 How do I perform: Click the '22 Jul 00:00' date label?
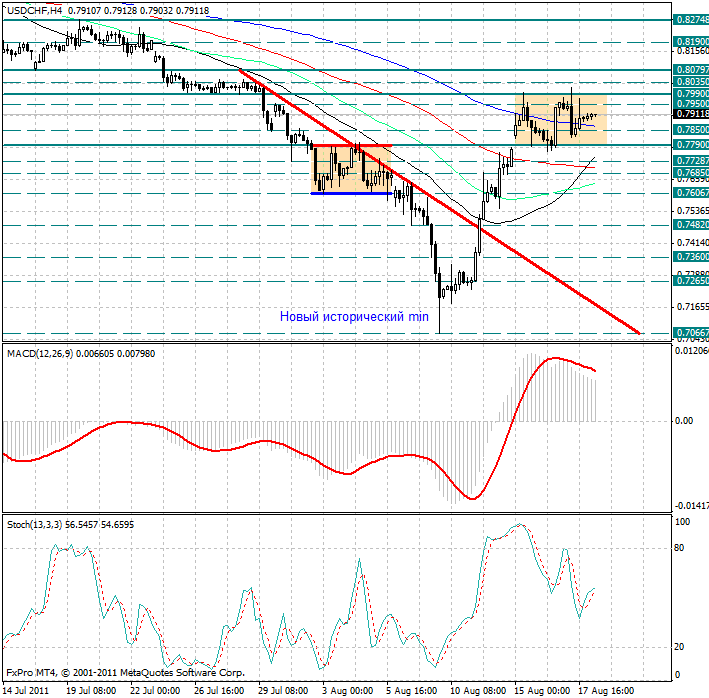coord(155,691)
